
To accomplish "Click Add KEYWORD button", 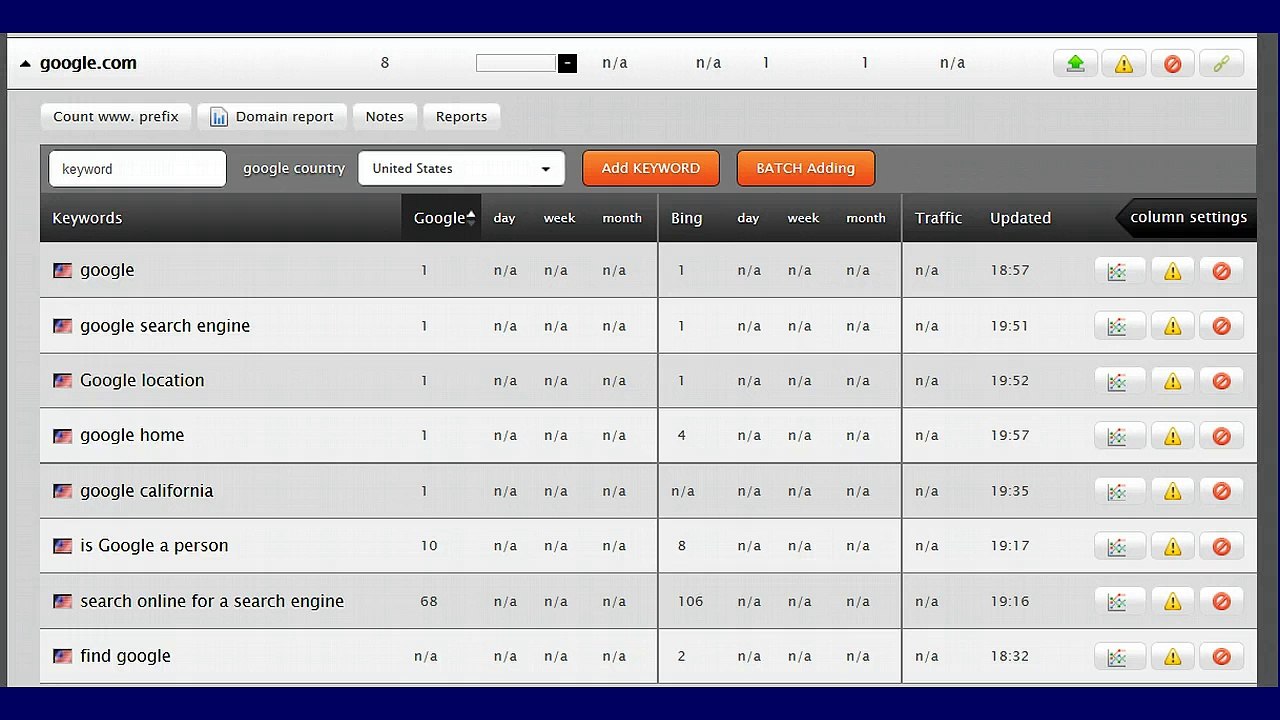I will point(651,168).
